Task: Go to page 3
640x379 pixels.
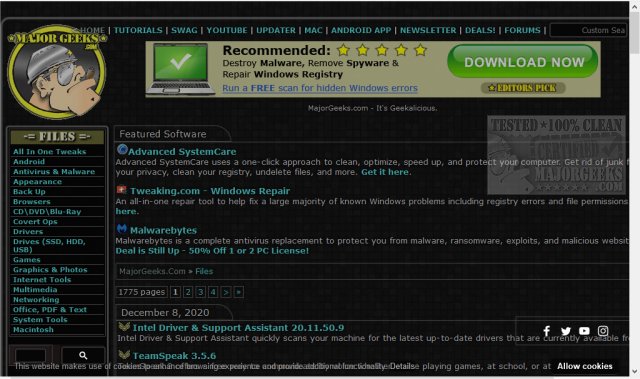Action: coord(200,292)
